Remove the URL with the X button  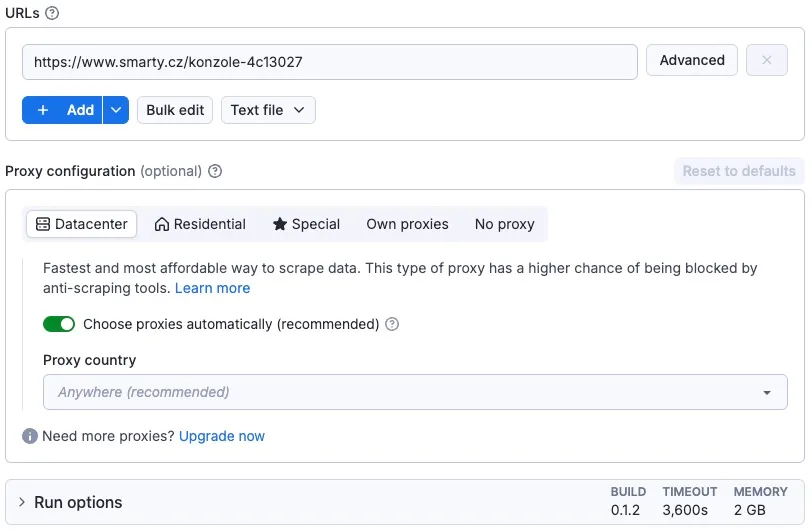766,60
